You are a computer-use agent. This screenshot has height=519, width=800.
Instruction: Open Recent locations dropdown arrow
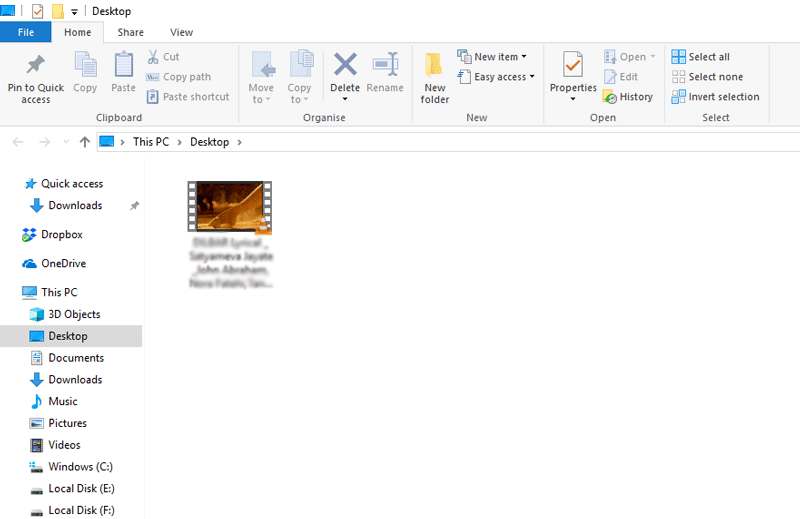pos(66,142)
